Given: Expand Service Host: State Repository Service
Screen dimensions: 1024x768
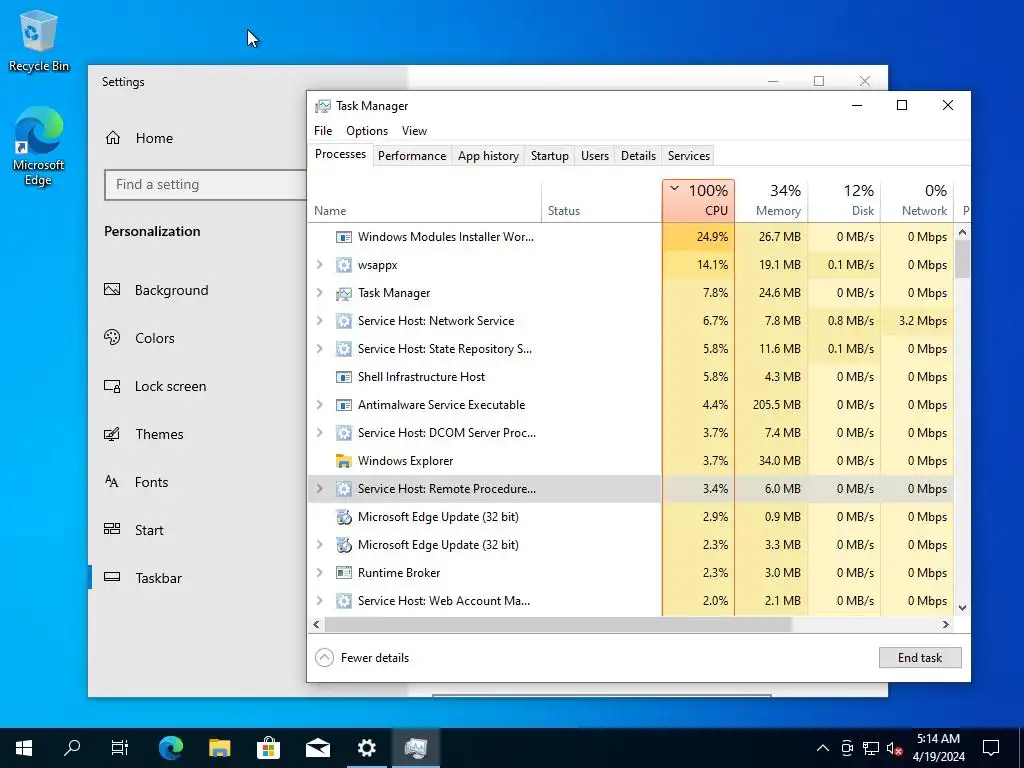Looking at the screenshot, I should tap(319, 349).
